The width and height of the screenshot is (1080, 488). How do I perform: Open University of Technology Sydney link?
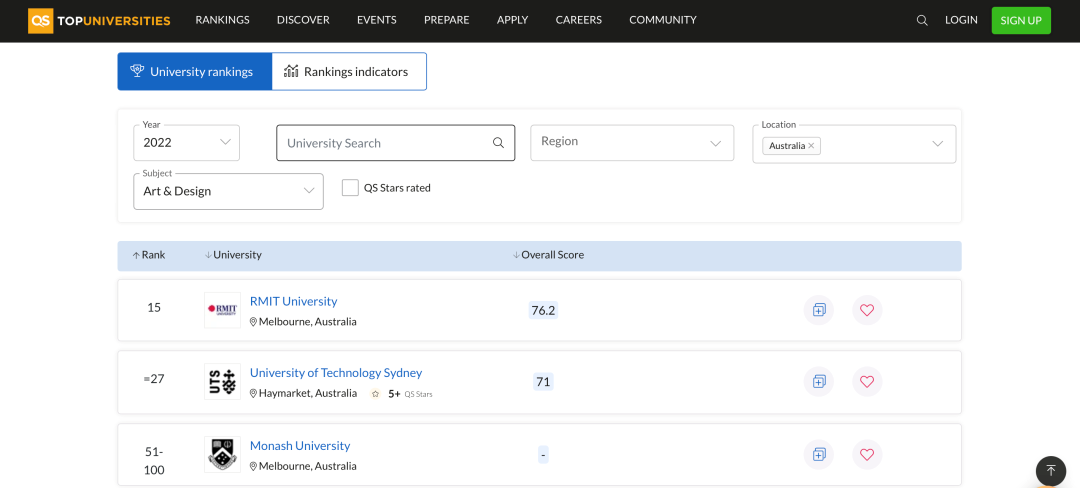[336, 373]
